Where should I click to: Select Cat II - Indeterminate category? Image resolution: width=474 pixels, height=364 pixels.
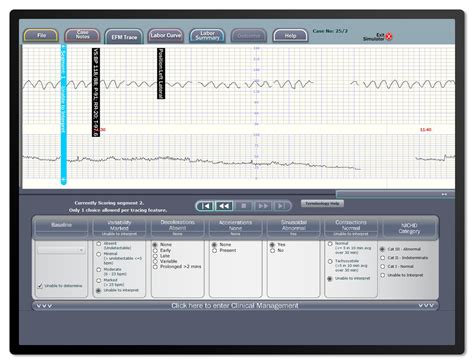click(382, 258)
